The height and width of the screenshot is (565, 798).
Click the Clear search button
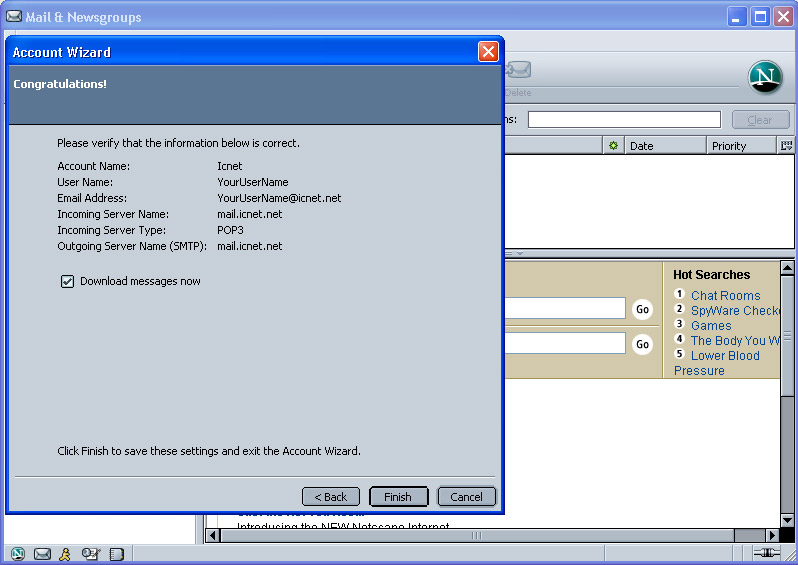pos(760,120)
